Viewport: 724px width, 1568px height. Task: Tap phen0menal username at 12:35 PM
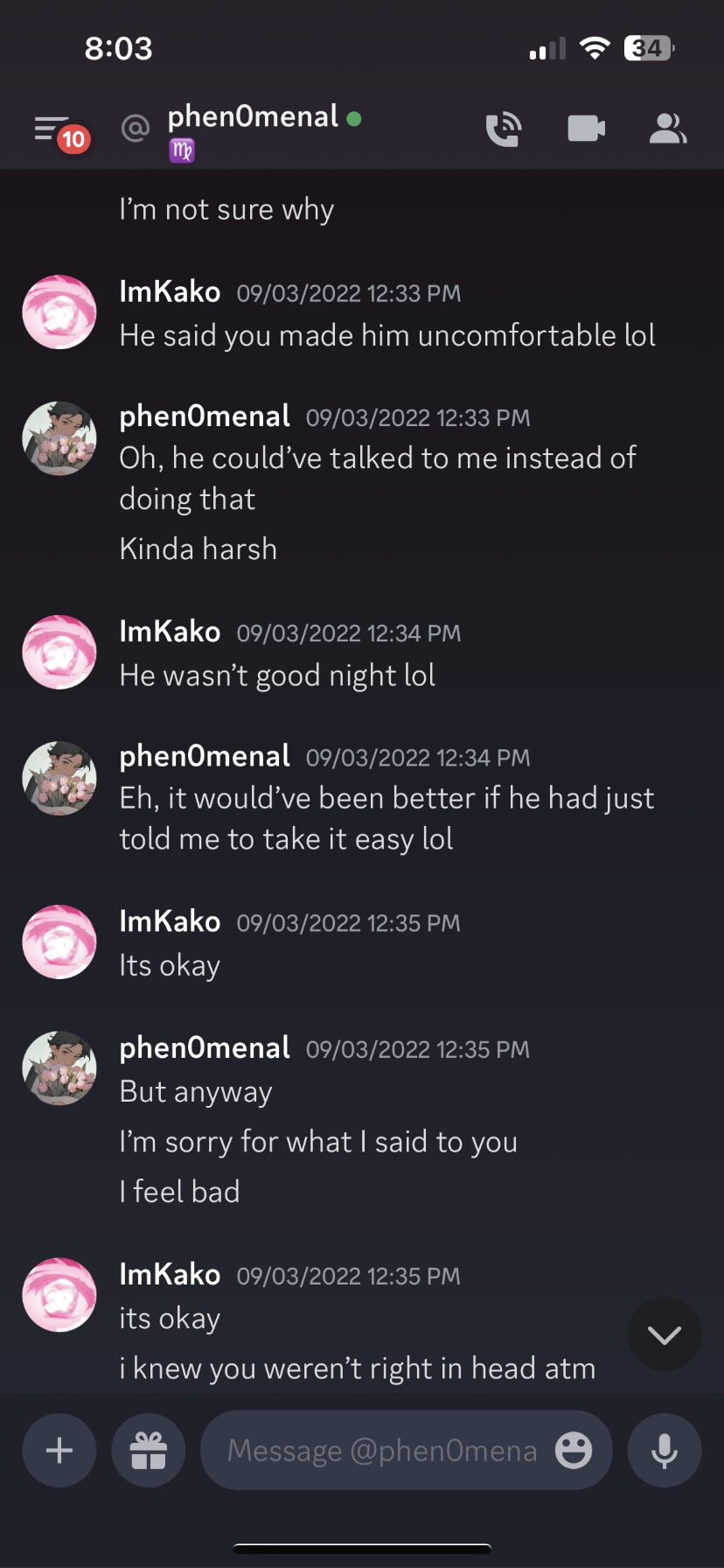205,1048
